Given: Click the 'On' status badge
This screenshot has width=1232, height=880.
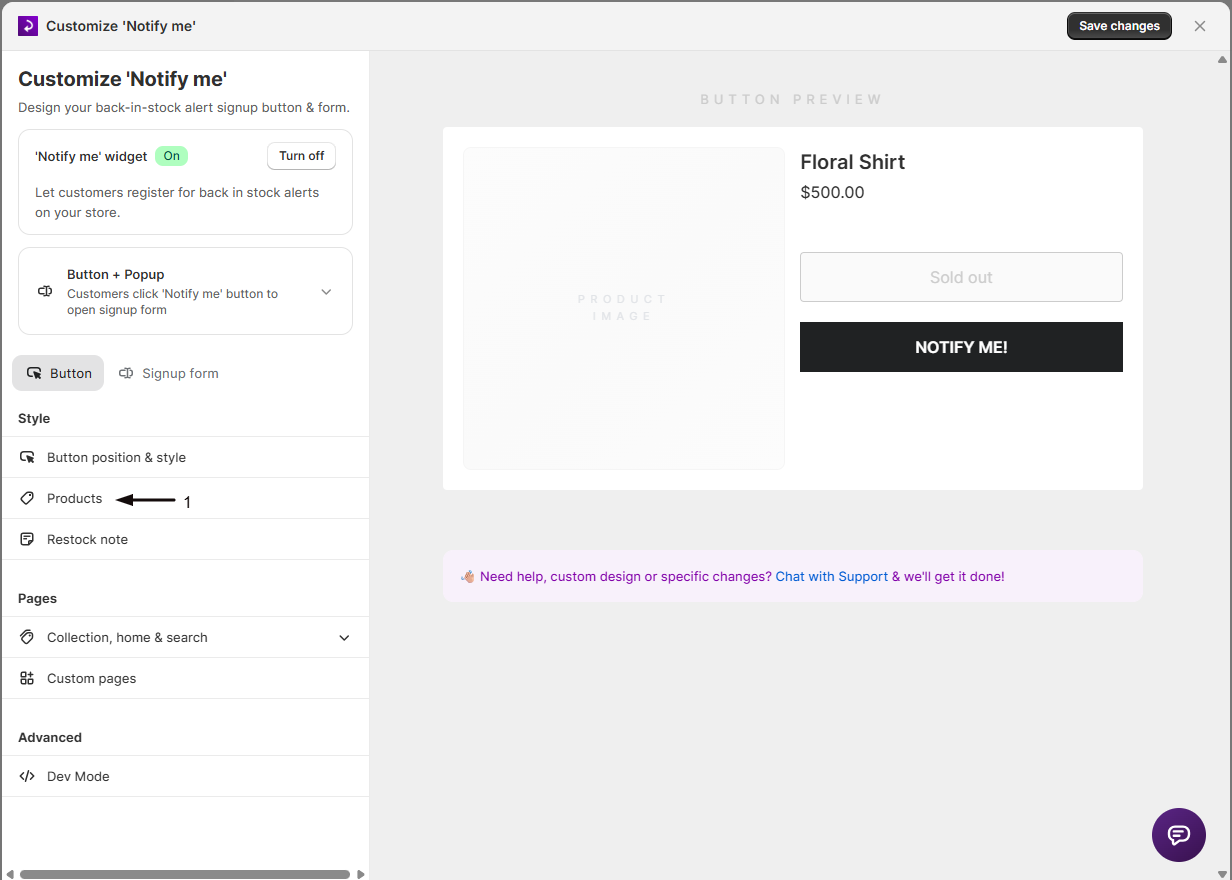Looking at the screenshot, I should point(172,156).
